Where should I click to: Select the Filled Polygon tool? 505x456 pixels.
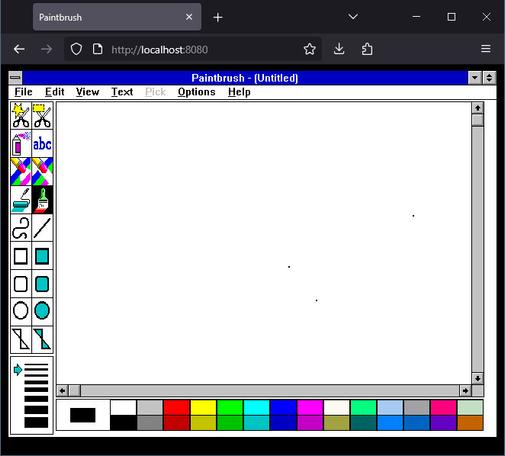(42, 339)
